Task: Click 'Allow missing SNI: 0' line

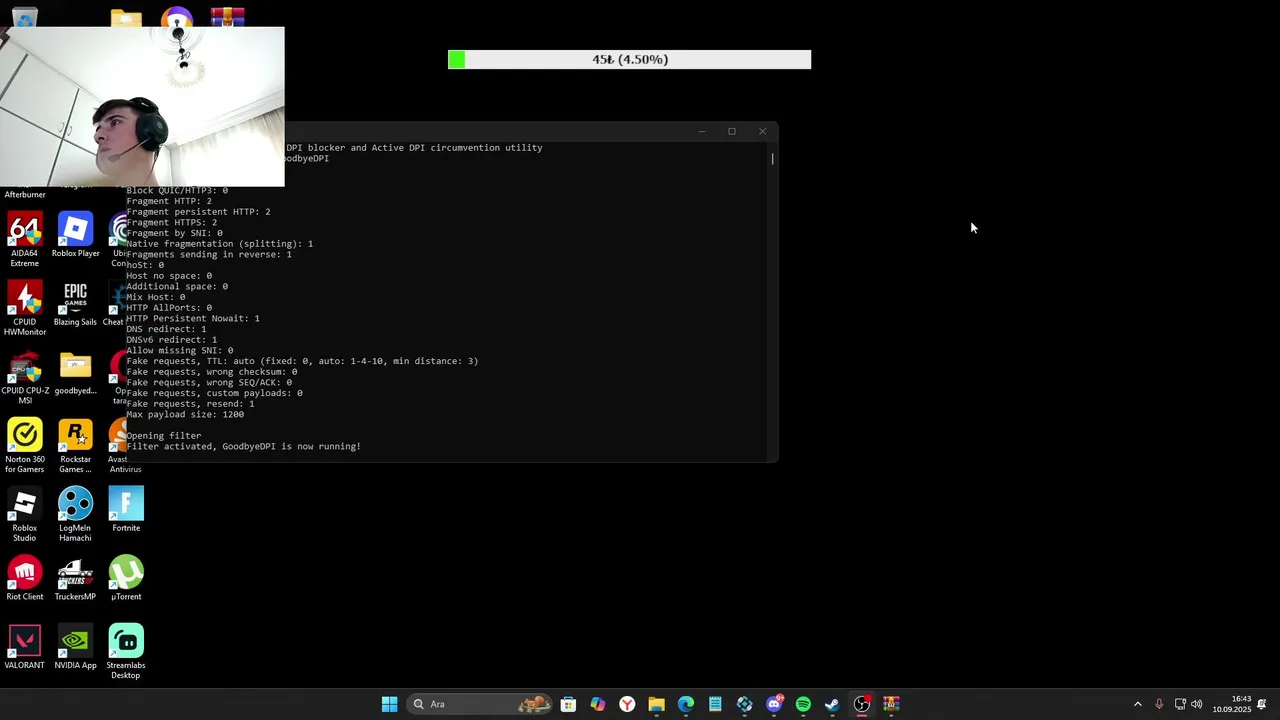Action: [180, 350]
